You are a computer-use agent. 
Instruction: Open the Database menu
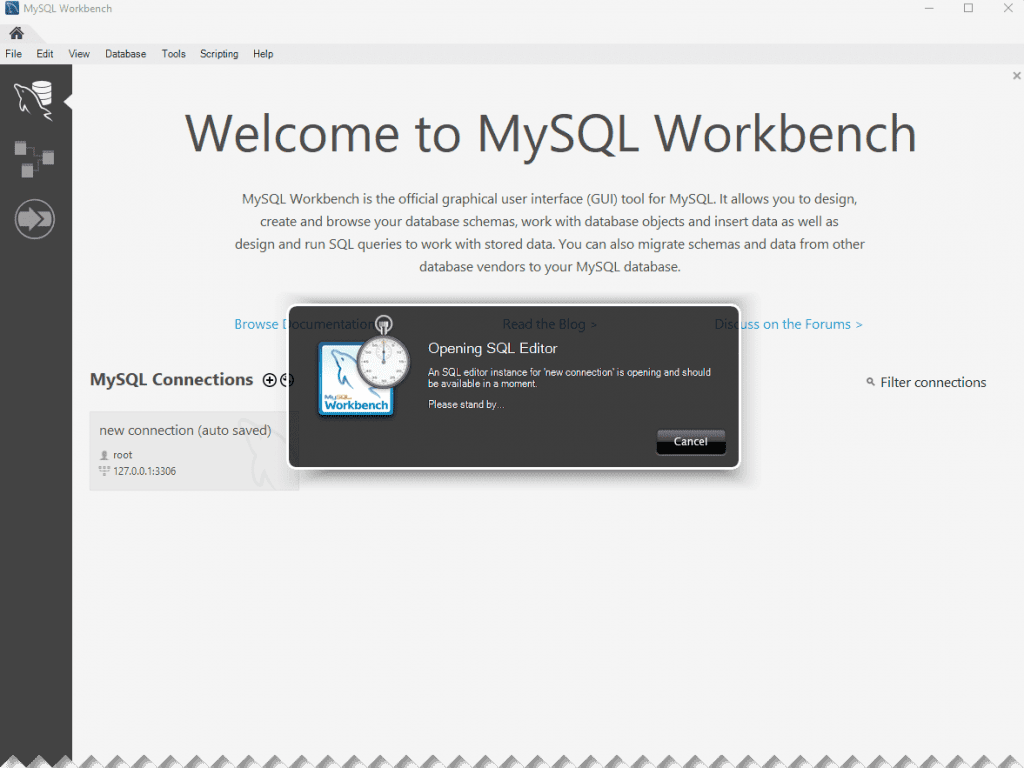point(125,53)
